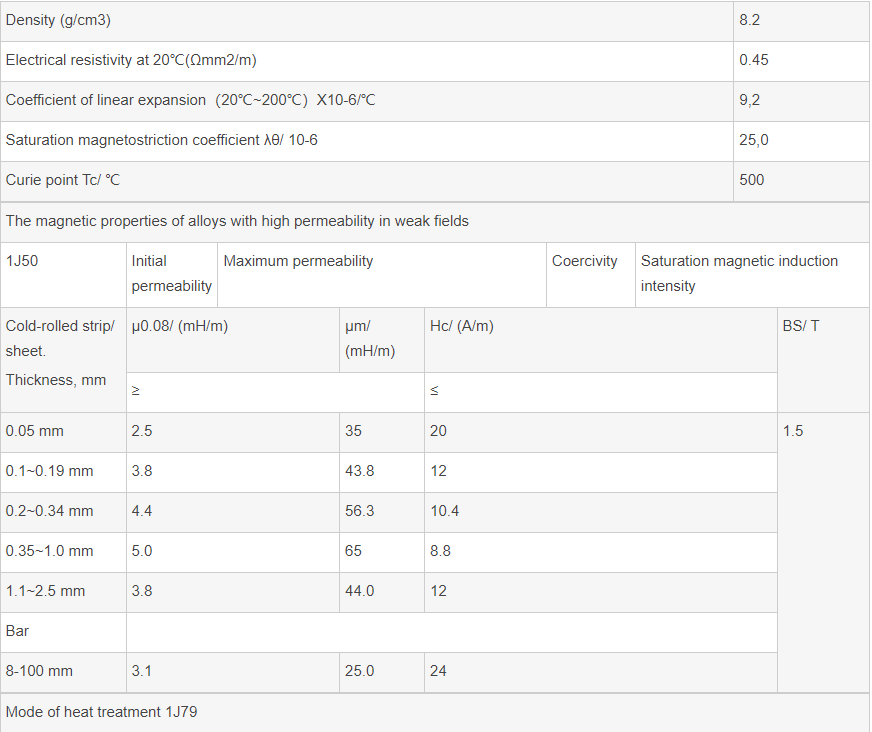Click the 'Hc/ (A/m)' unit cell
Image resolution: width=872 pixels, height=732 pixels.
[461, 326]
